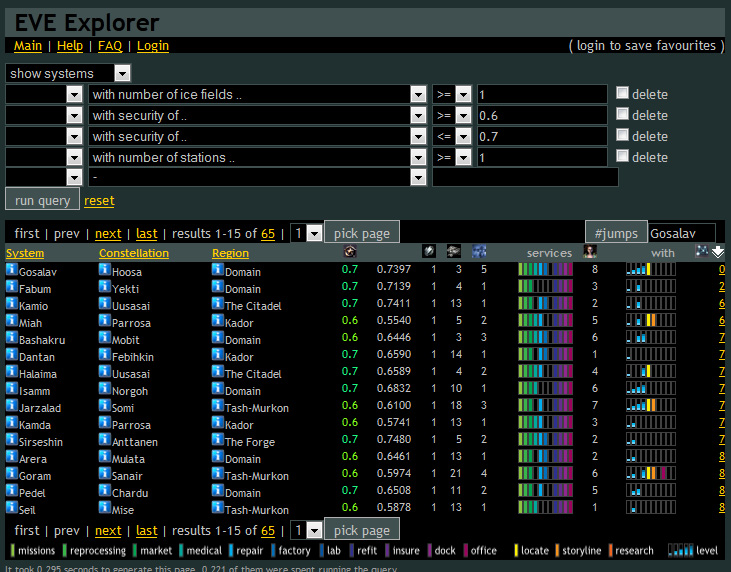731x572 pixels.
Task: Click info icon beside Jarzalad system
Action: point(12,406)
